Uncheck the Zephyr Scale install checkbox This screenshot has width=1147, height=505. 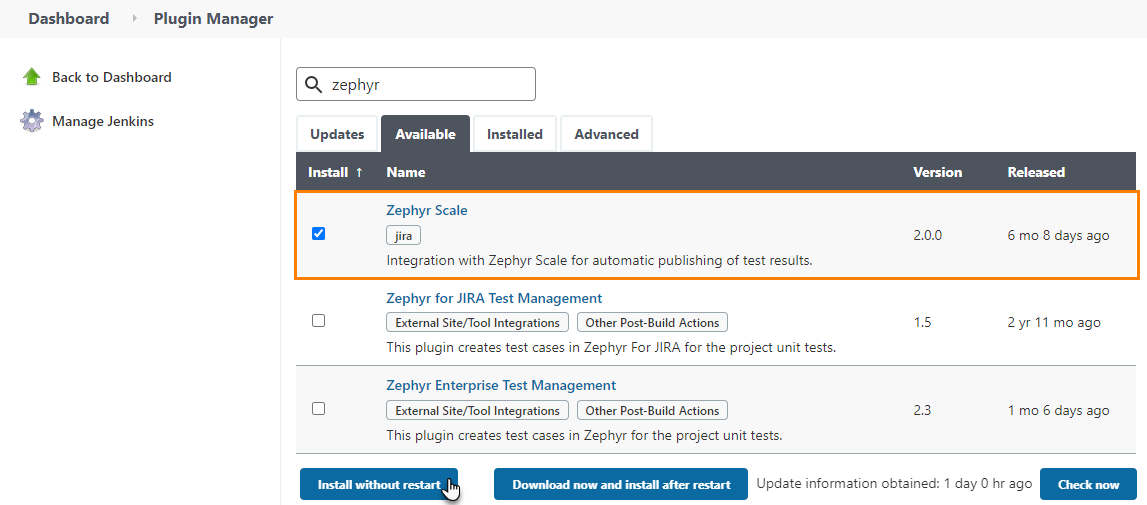point(318,234)
